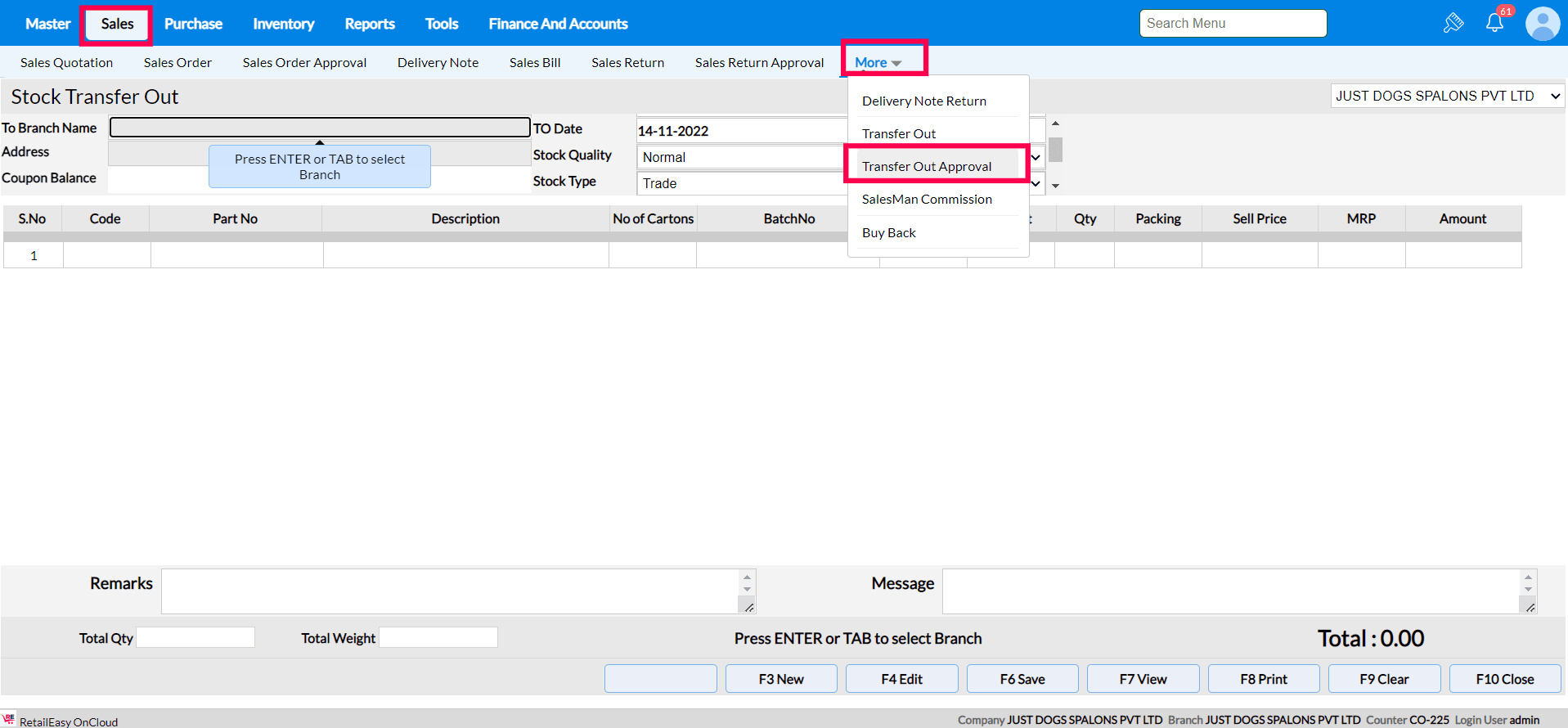Click the RetailEasy OnCloud logo icon
This screenshot has height=728, width=1568.
[x=9, y=720]
